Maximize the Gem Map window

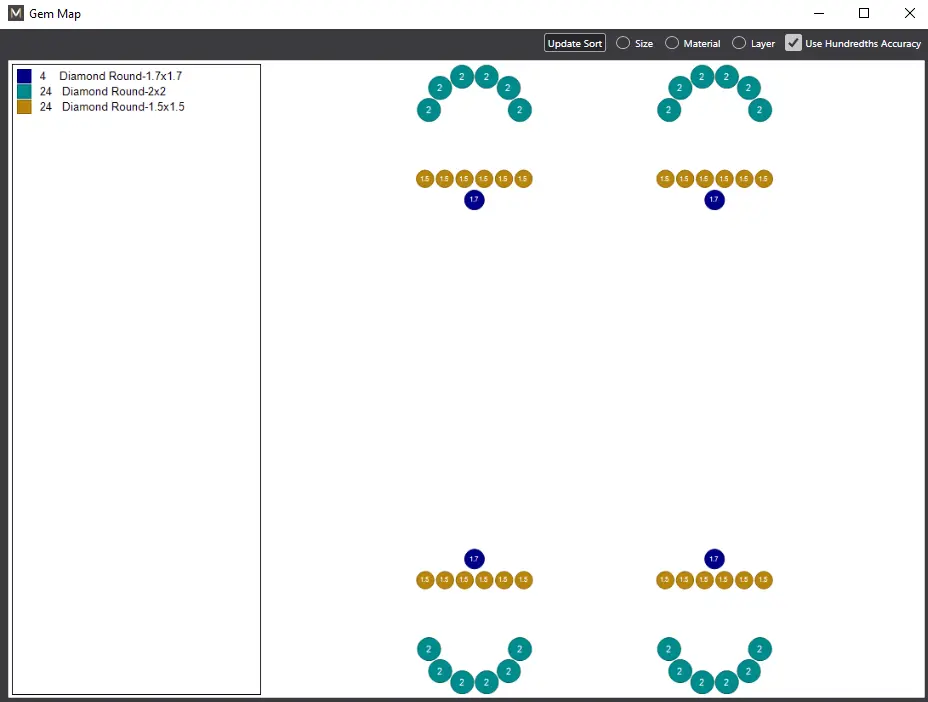pyautogui.click(x=864, y=14)
